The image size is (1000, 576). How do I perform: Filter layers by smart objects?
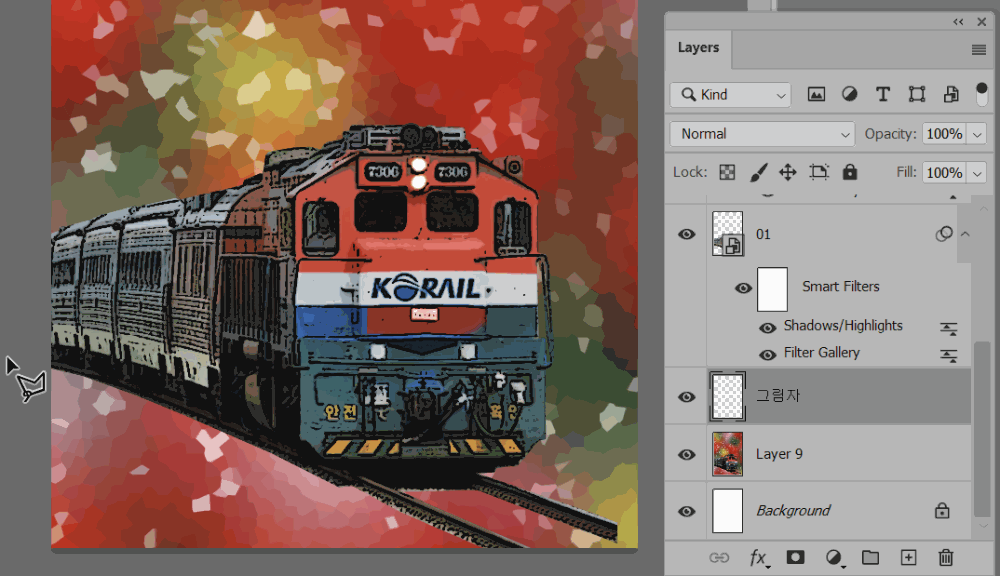click(x=951, y=94)
